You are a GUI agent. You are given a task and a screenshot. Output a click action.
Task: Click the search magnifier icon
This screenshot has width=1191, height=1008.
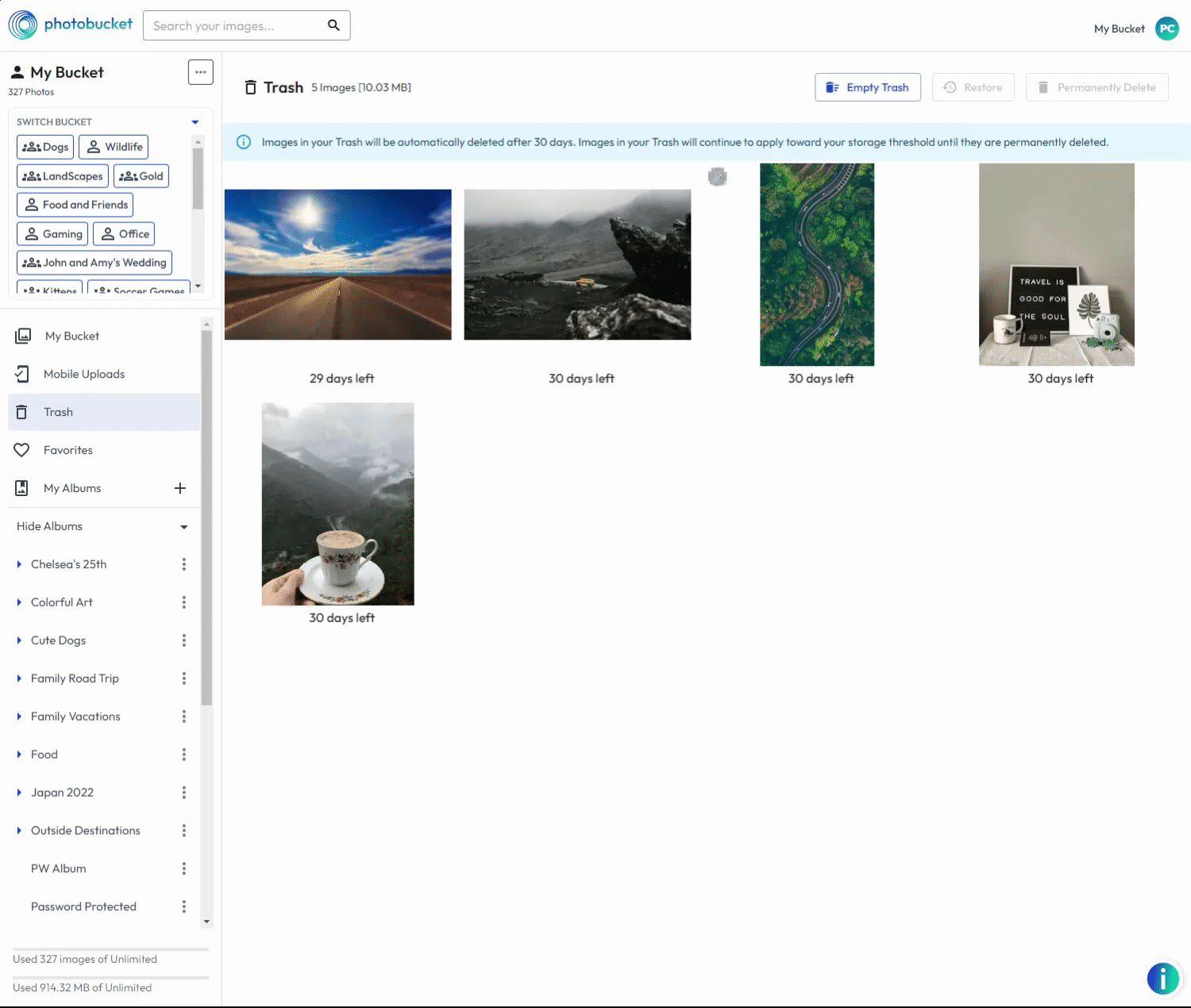[333, 25]
